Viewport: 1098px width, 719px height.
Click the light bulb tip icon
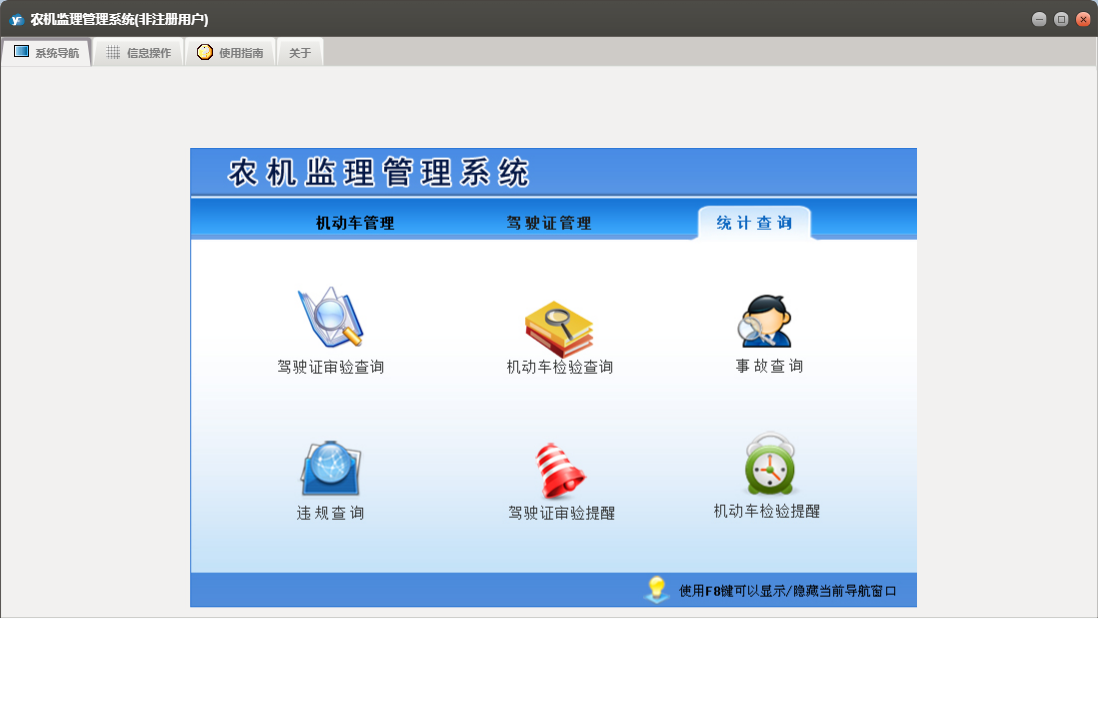tap(656, 589)
